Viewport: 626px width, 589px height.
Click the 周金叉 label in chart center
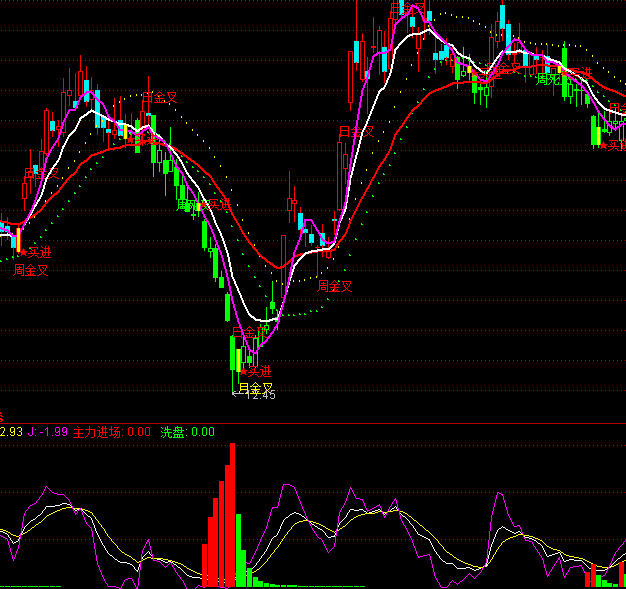coord(335,286)
